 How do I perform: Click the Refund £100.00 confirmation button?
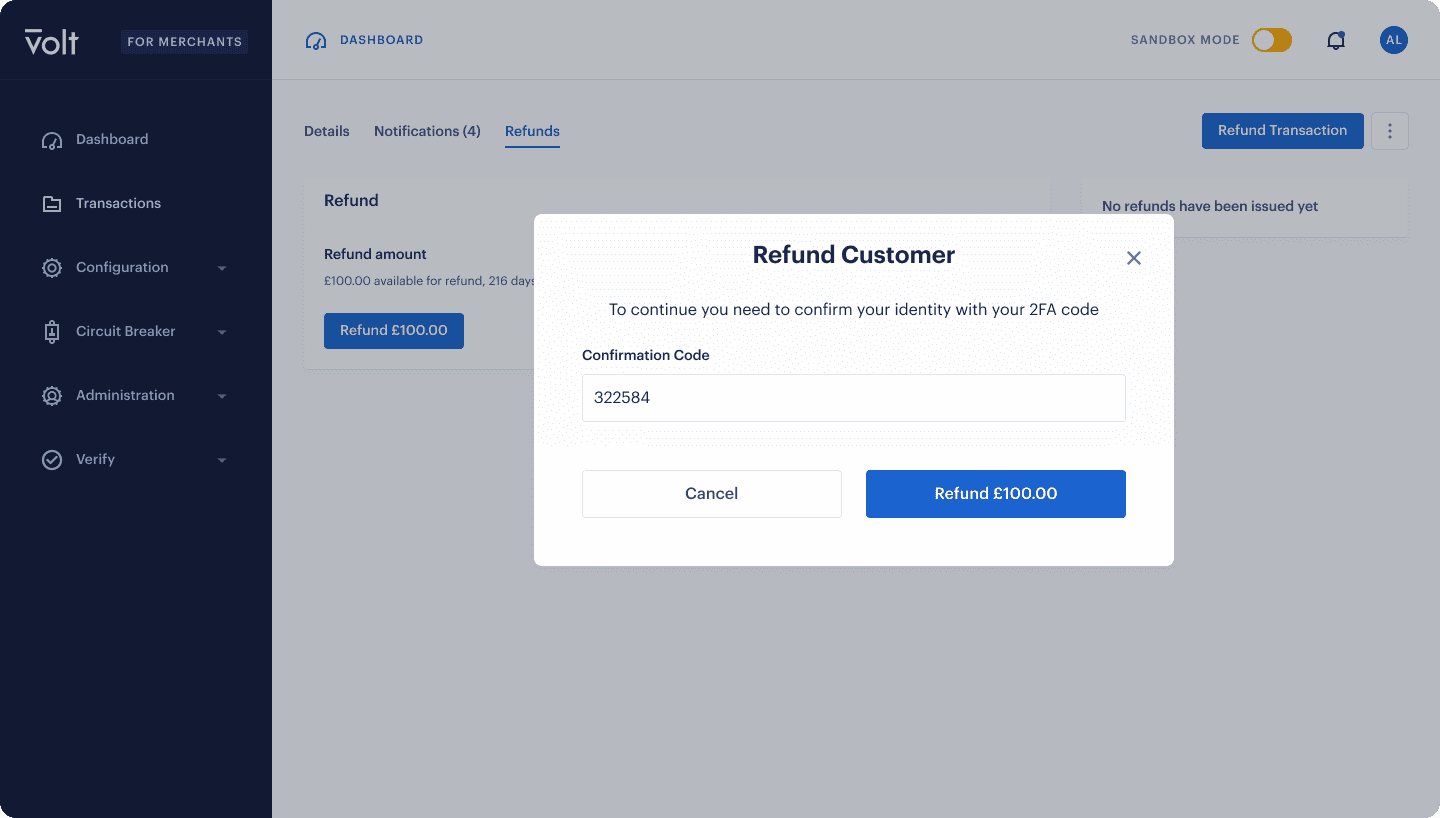click(x=995, y=493)
